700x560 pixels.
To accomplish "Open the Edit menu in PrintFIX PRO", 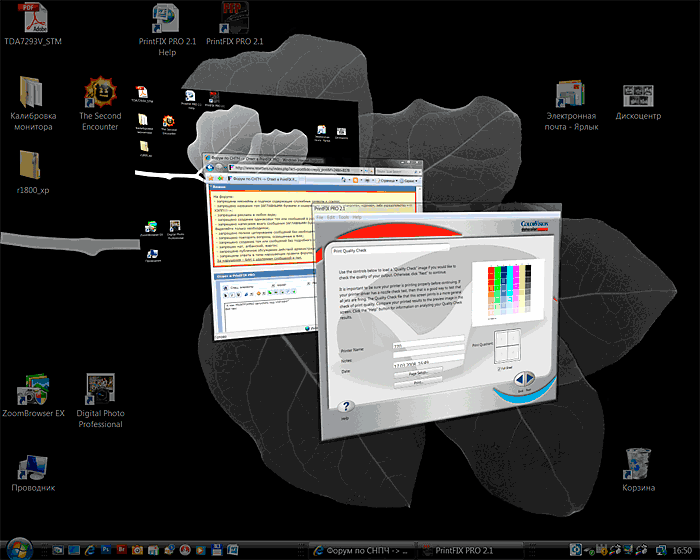I will 331,217.
